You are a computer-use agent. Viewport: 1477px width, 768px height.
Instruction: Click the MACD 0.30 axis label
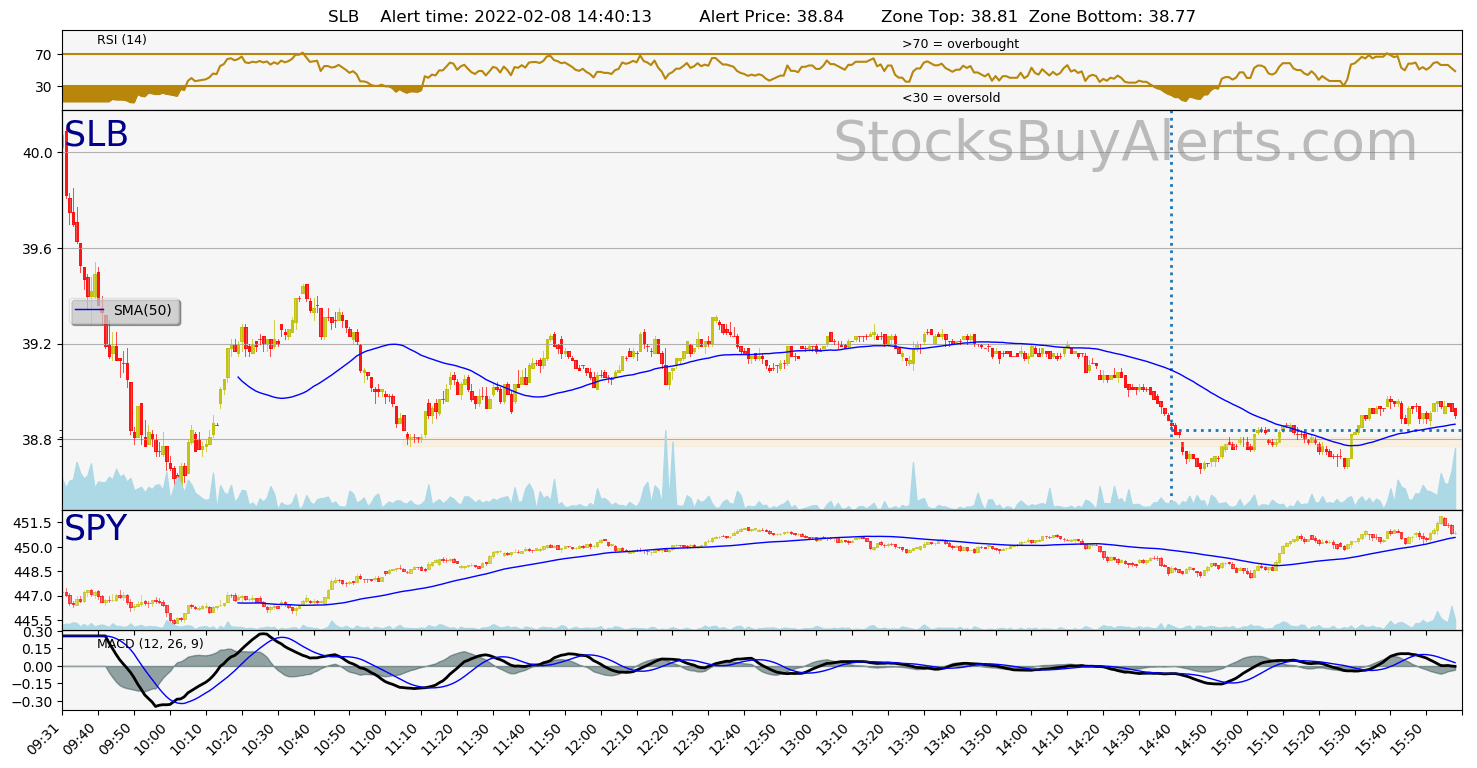pyautogui.click(x=38, y=632)
